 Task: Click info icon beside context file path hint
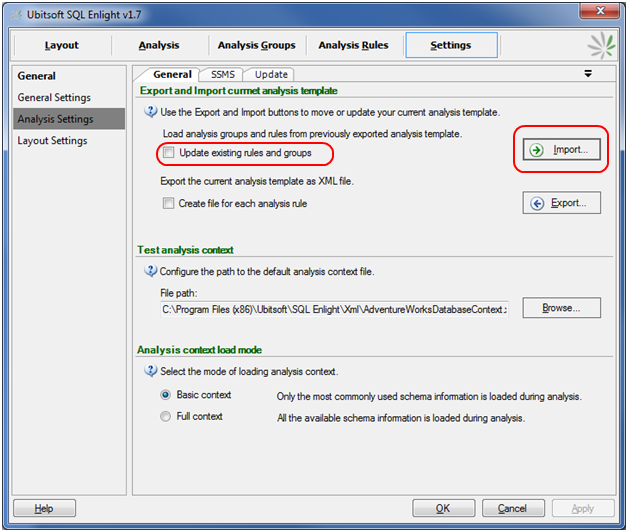(151, 271)
